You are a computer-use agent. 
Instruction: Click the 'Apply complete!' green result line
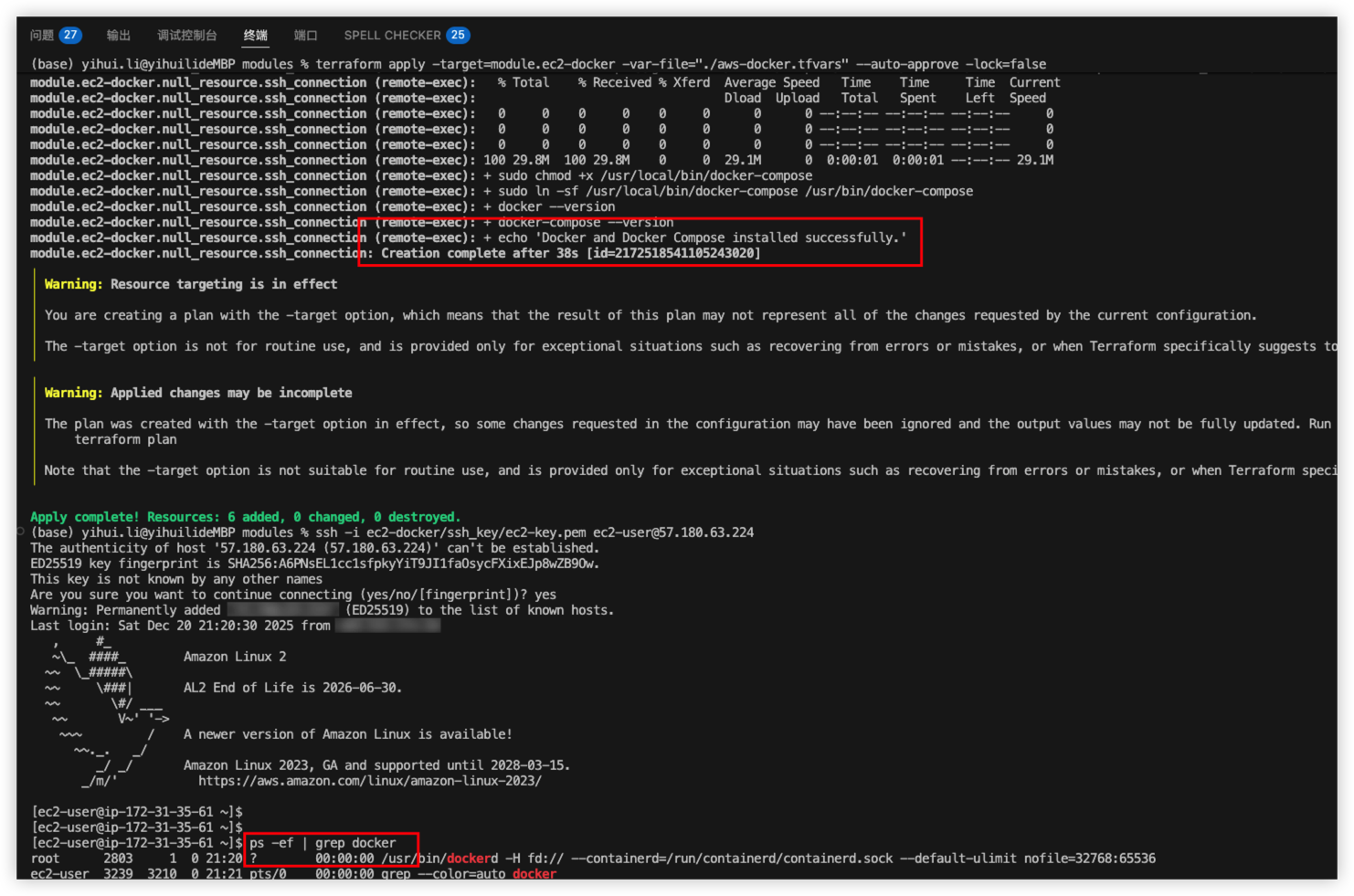[245, 517]
